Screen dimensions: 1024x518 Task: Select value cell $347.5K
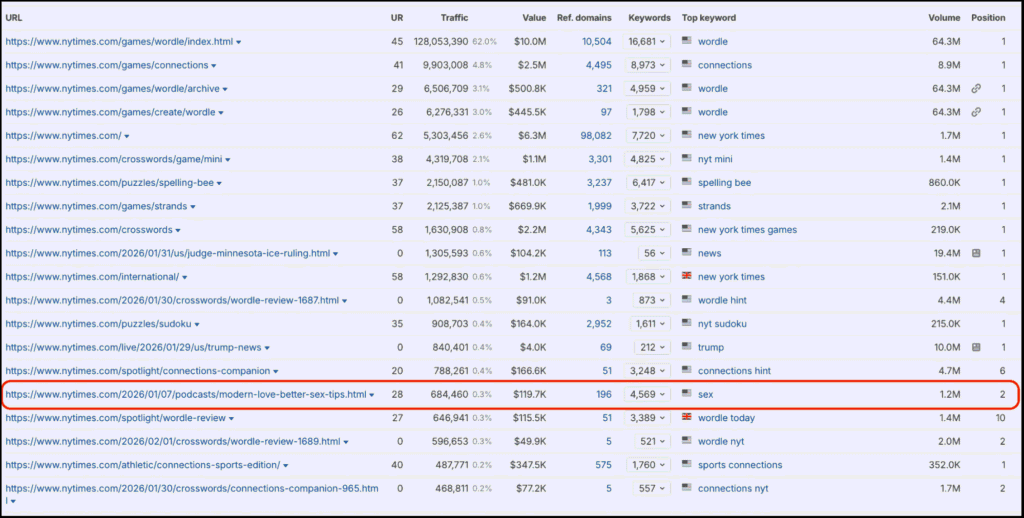tap(528, 465)
